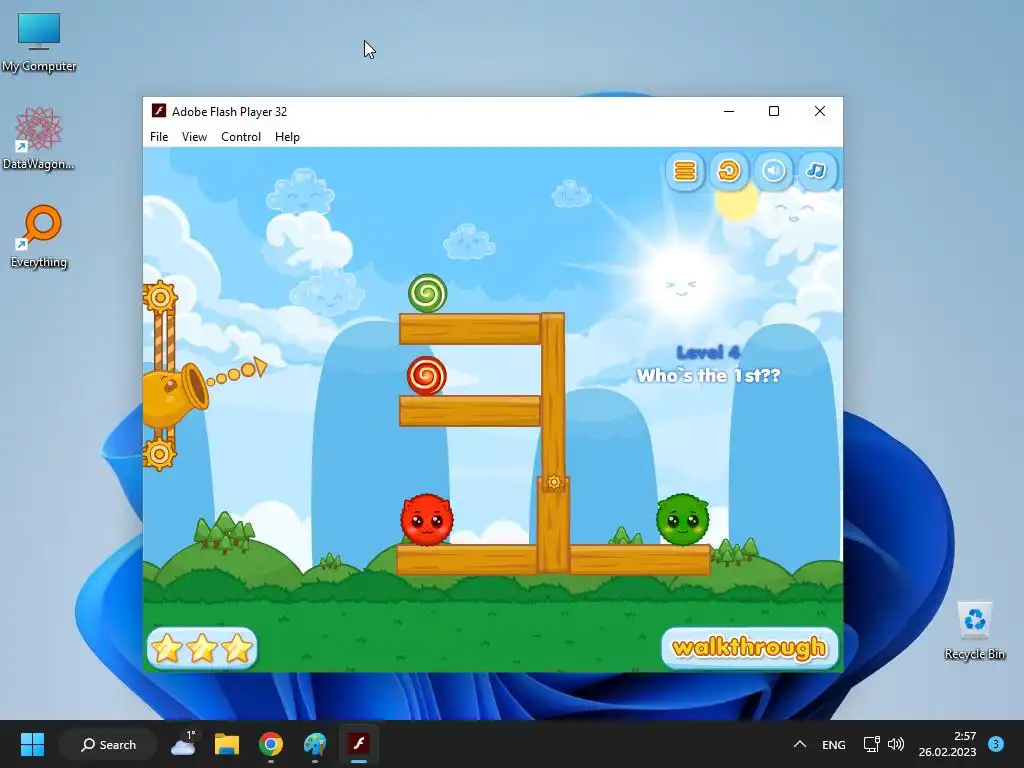1024x768 pixels.
Task: Click the three-star rating panel
Action: [x=202, y=648]
